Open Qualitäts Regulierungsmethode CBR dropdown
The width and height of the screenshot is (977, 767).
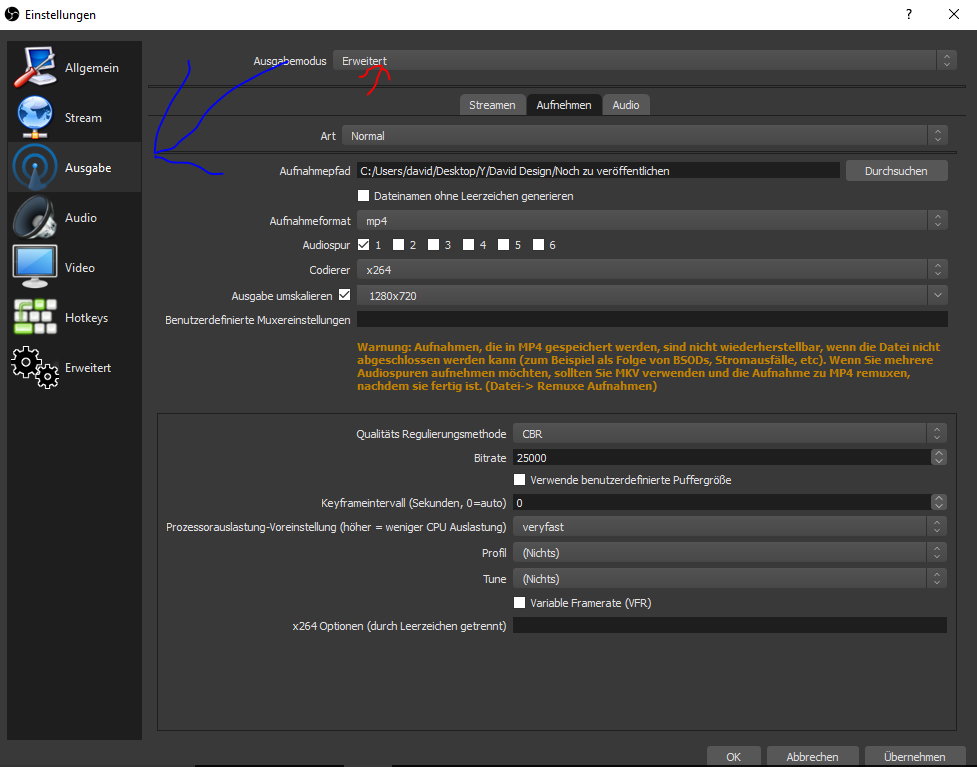click(728, 434)
